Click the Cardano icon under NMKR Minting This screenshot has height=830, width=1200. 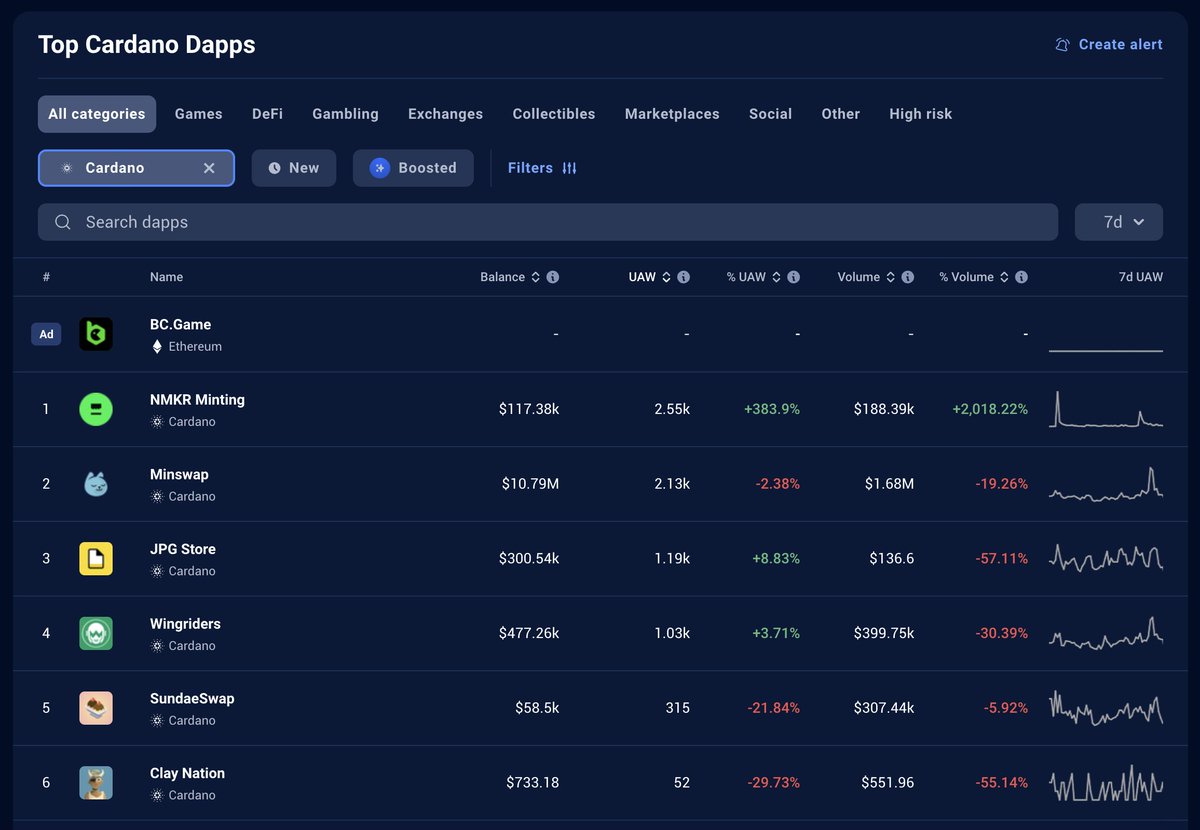[x=157, y=422]
